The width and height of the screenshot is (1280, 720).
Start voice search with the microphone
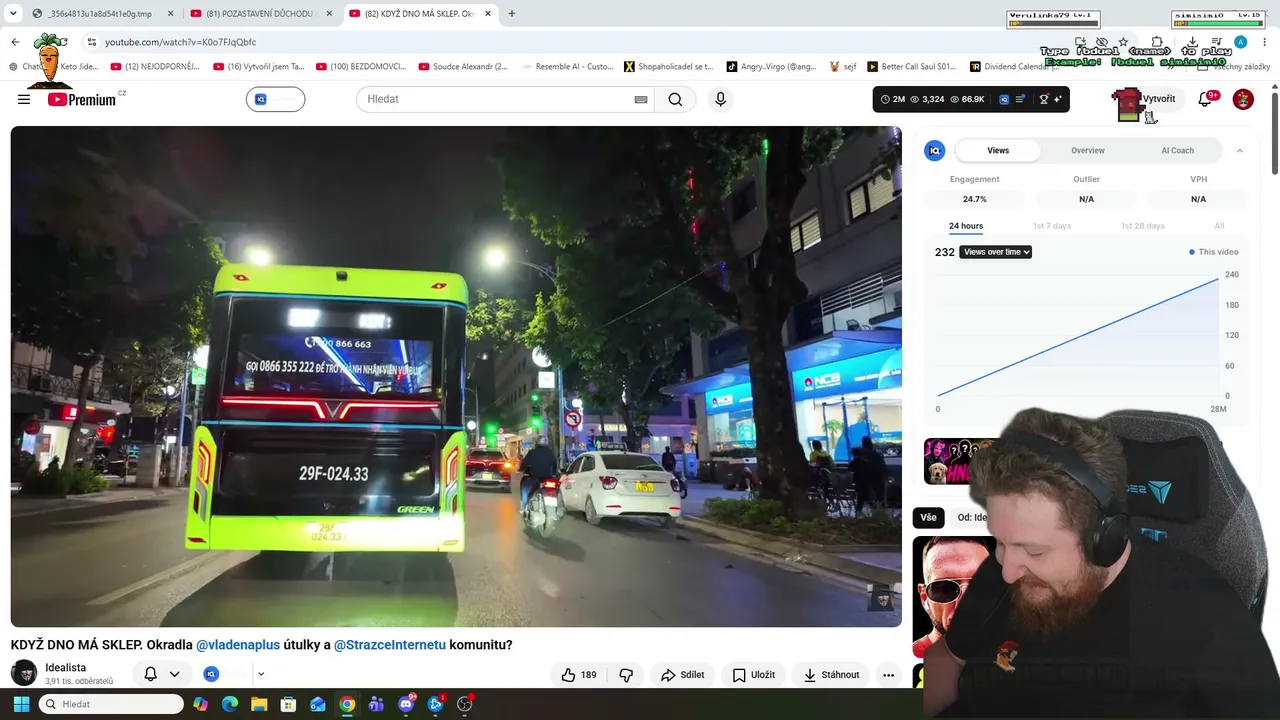720,99
